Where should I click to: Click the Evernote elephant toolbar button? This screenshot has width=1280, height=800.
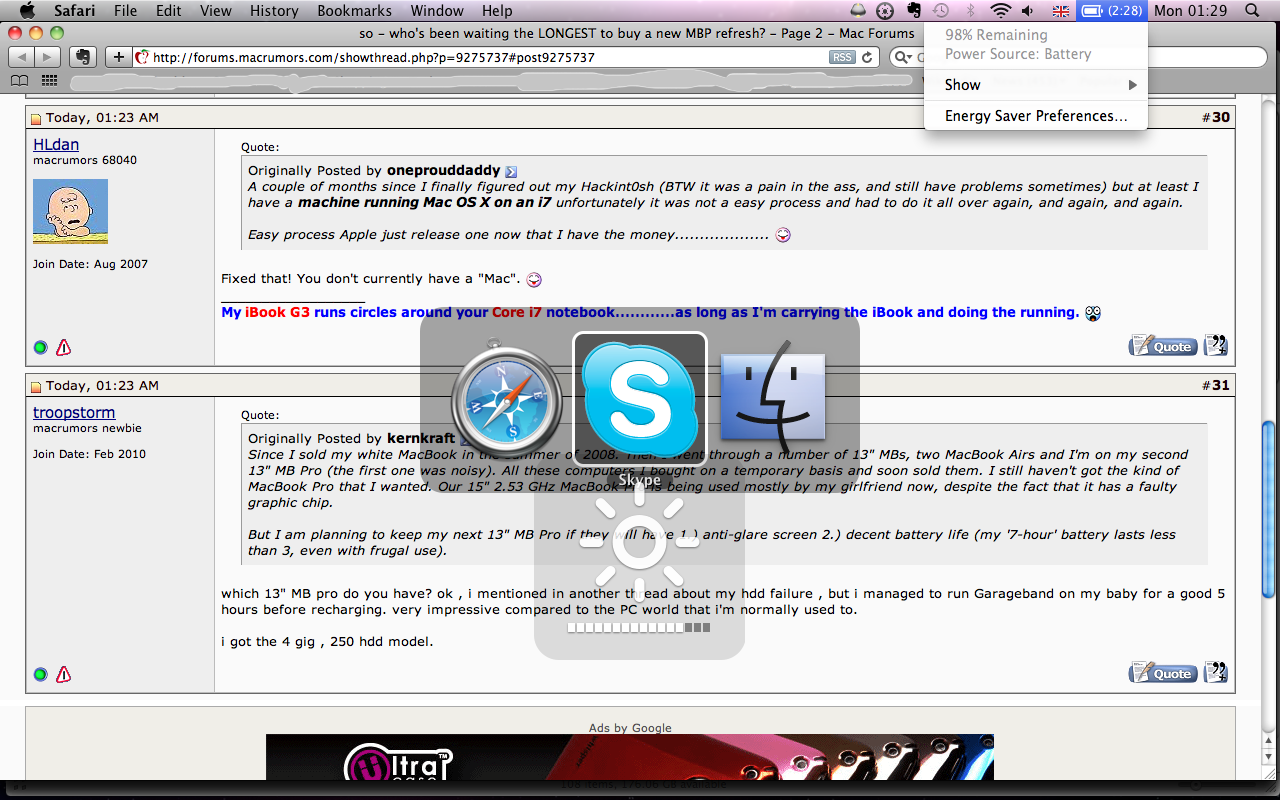tap(84, 57)
